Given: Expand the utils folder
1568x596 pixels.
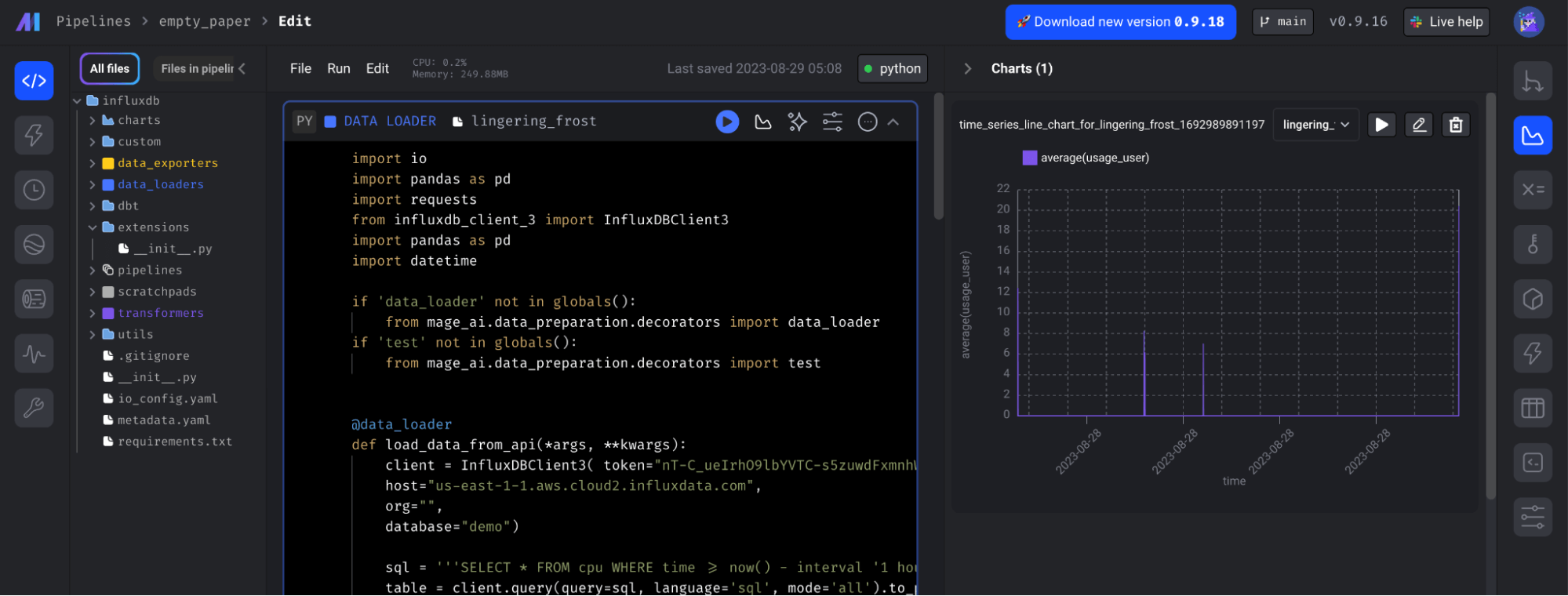Looking at the screenshot, I should point(93,335).
